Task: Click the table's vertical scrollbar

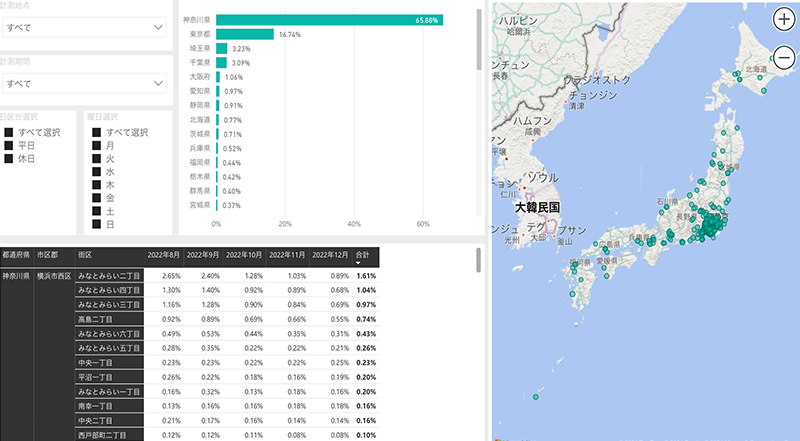Action: pos(479,262)
